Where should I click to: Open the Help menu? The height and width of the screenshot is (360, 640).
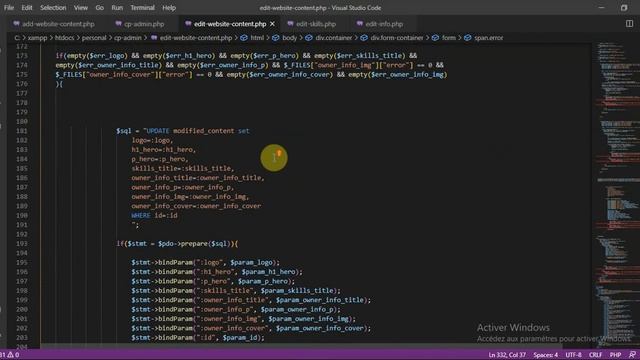(x=169, y=8)
